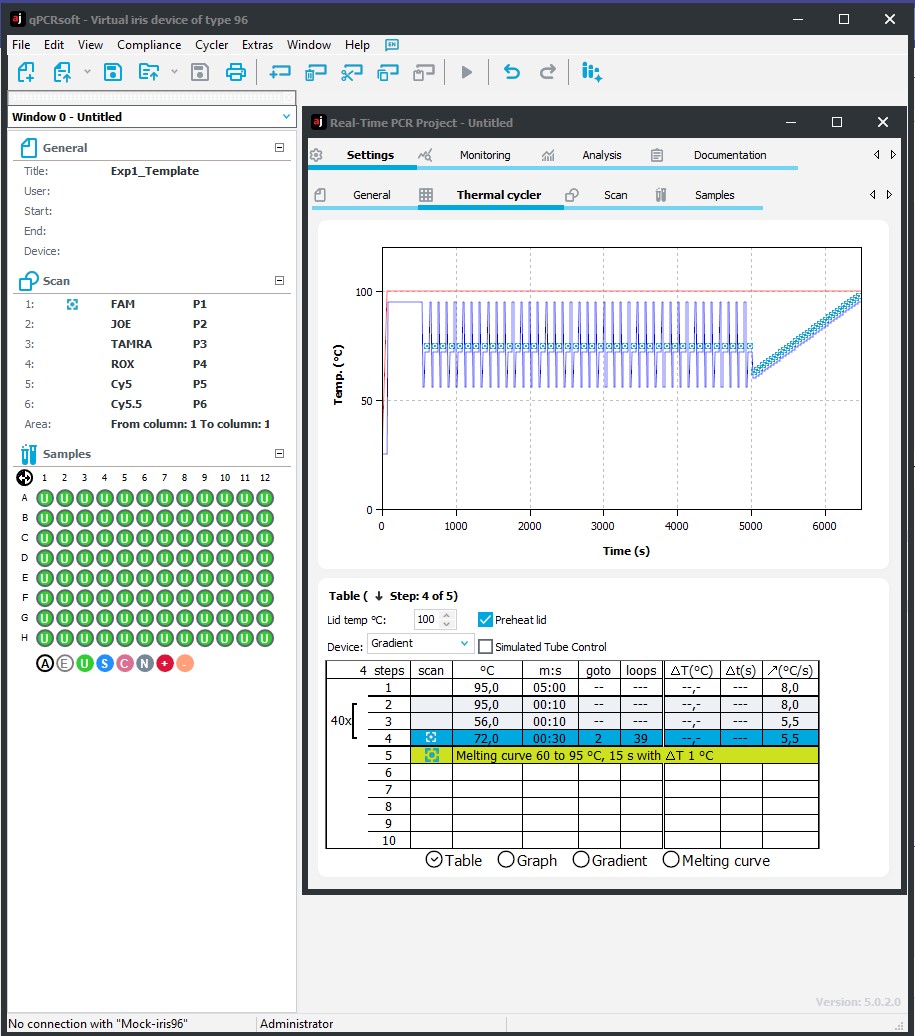This screenshot has height=1036, width=915.
Task: Select the orange negative control icon
Action: 185,663
